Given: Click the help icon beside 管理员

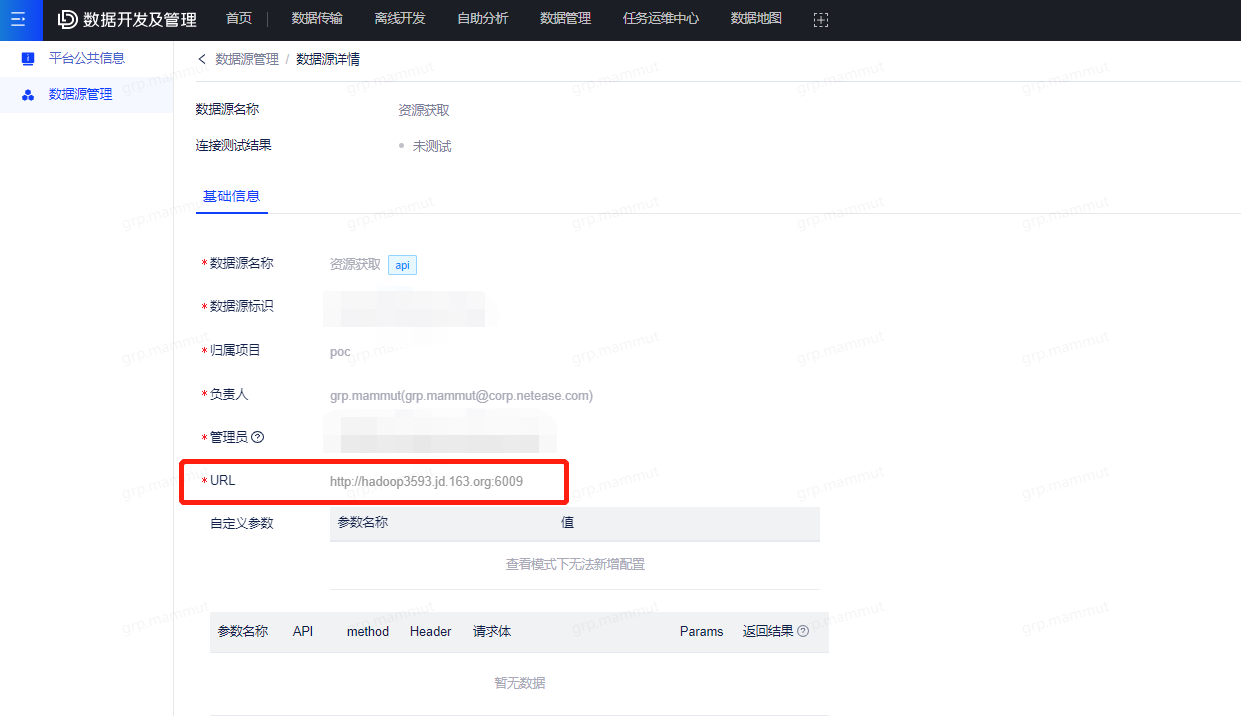Looking at the screenshot, I should point(257,437).
